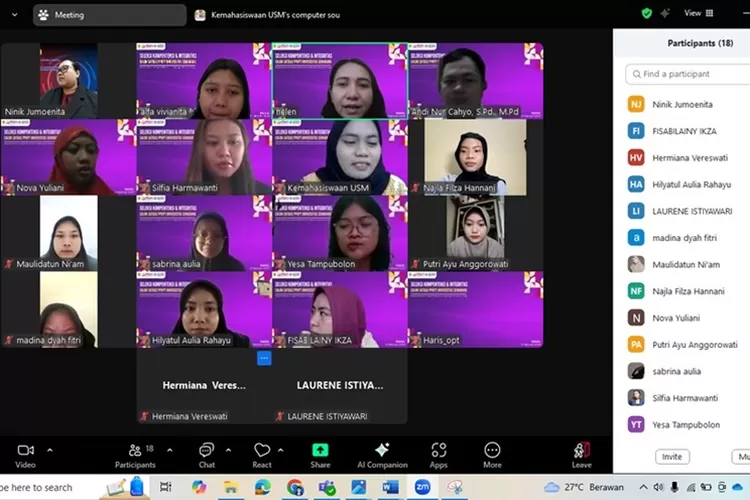This screenshot has width=750, height=500.
Task: Select helen's active speaker video tile
Action: pyautogui.click(x=340, y=81)
